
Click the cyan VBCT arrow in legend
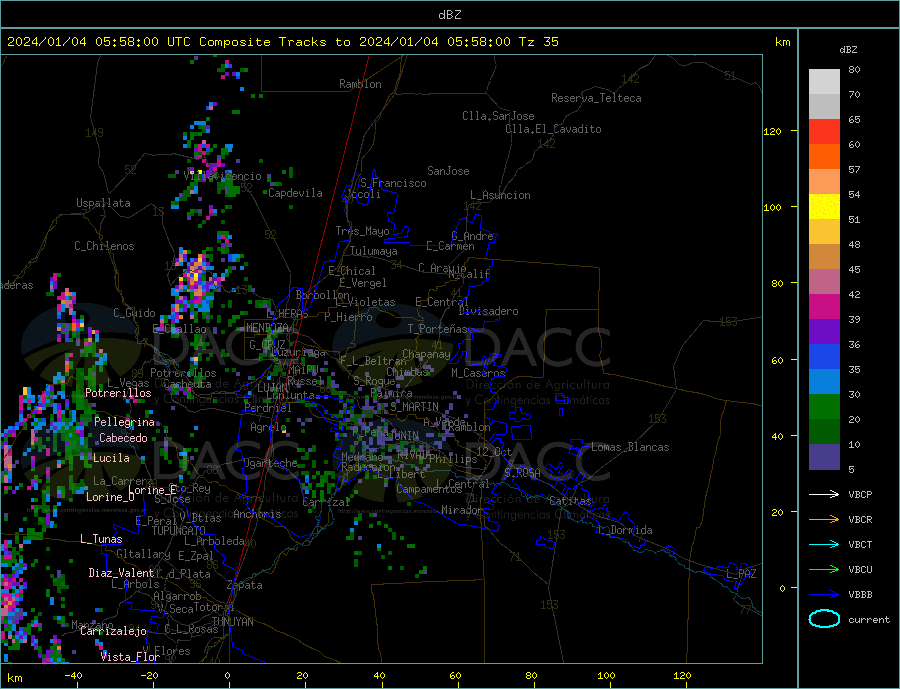click(x=825, y=544)
